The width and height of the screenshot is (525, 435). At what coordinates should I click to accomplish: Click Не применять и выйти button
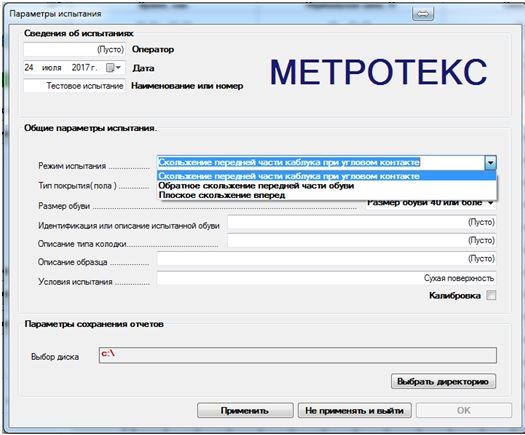[x=355, y=411]
